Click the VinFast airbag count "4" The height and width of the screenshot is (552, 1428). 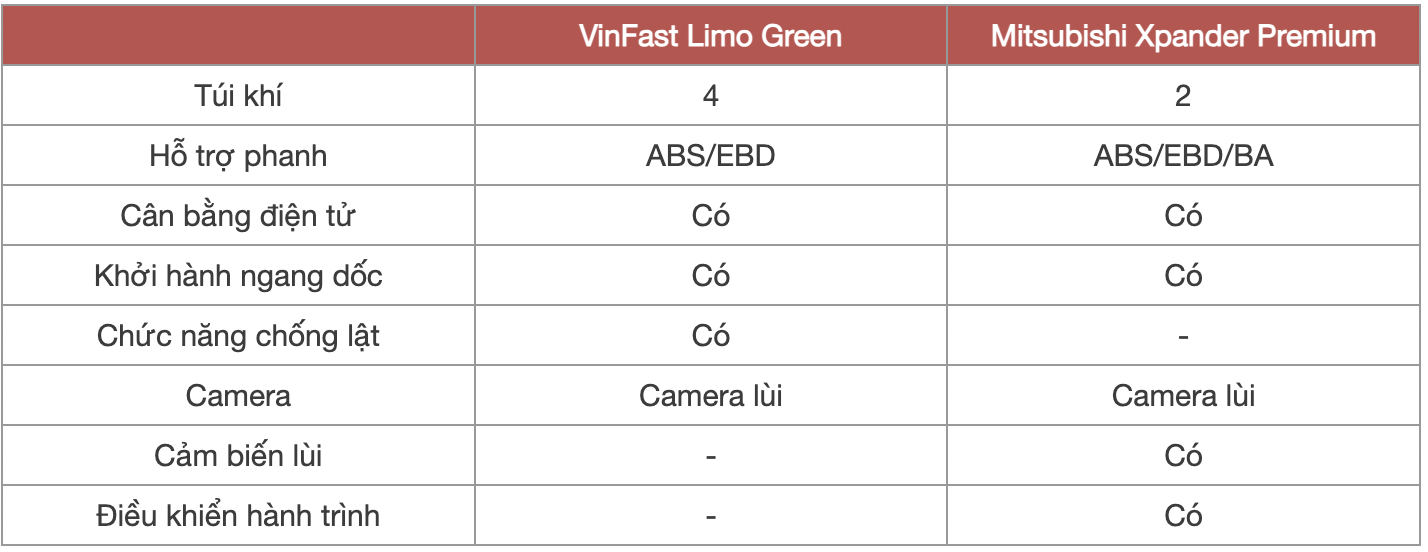710,96
